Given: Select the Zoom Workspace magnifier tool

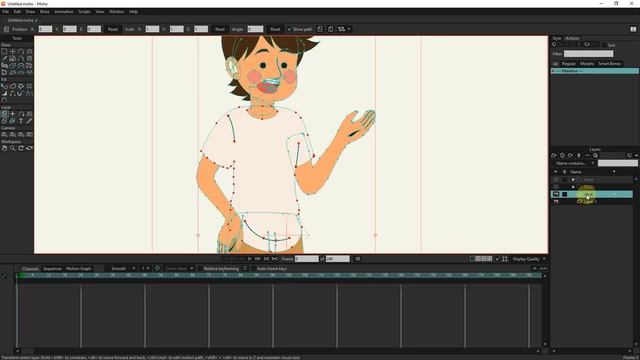Looking at the screenshot, I should click(13, 148).
